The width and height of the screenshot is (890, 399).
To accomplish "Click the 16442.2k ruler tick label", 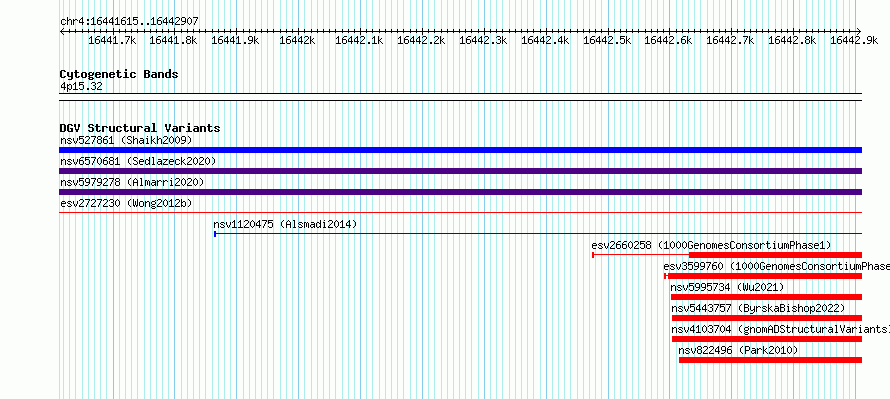I will coord(421,40).
